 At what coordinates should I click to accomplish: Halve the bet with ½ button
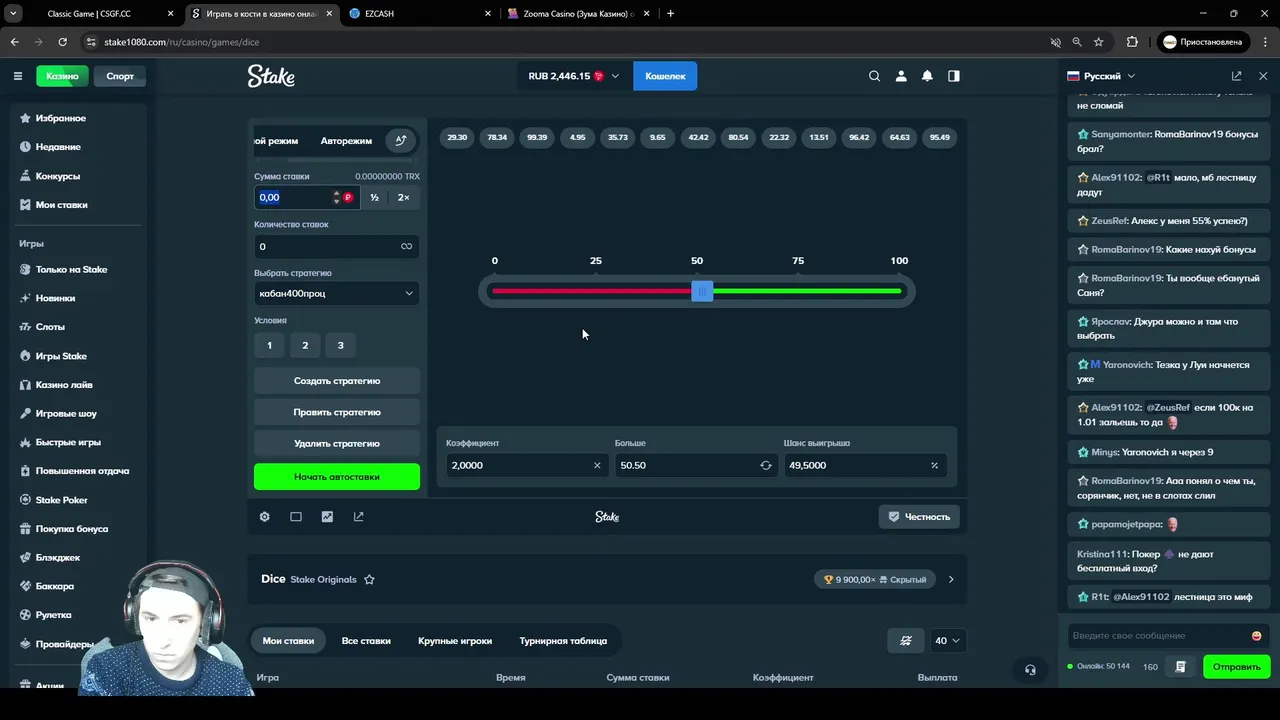click(374, 197)
